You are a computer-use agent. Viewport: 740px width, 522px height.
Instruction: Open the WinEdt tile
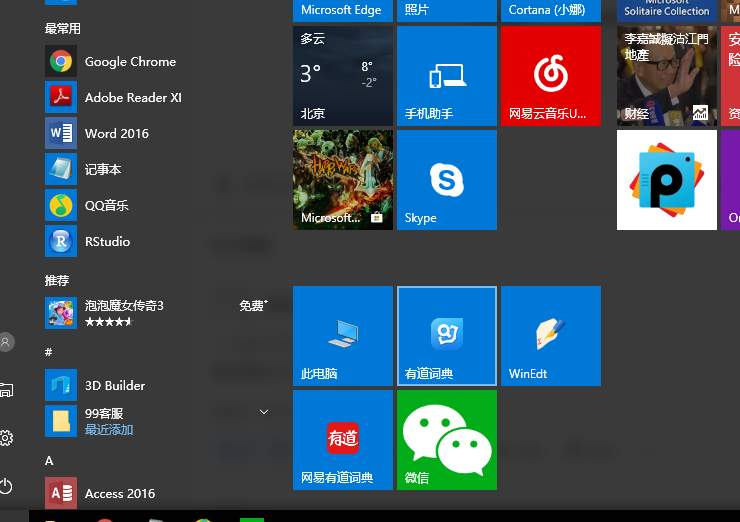551,336
